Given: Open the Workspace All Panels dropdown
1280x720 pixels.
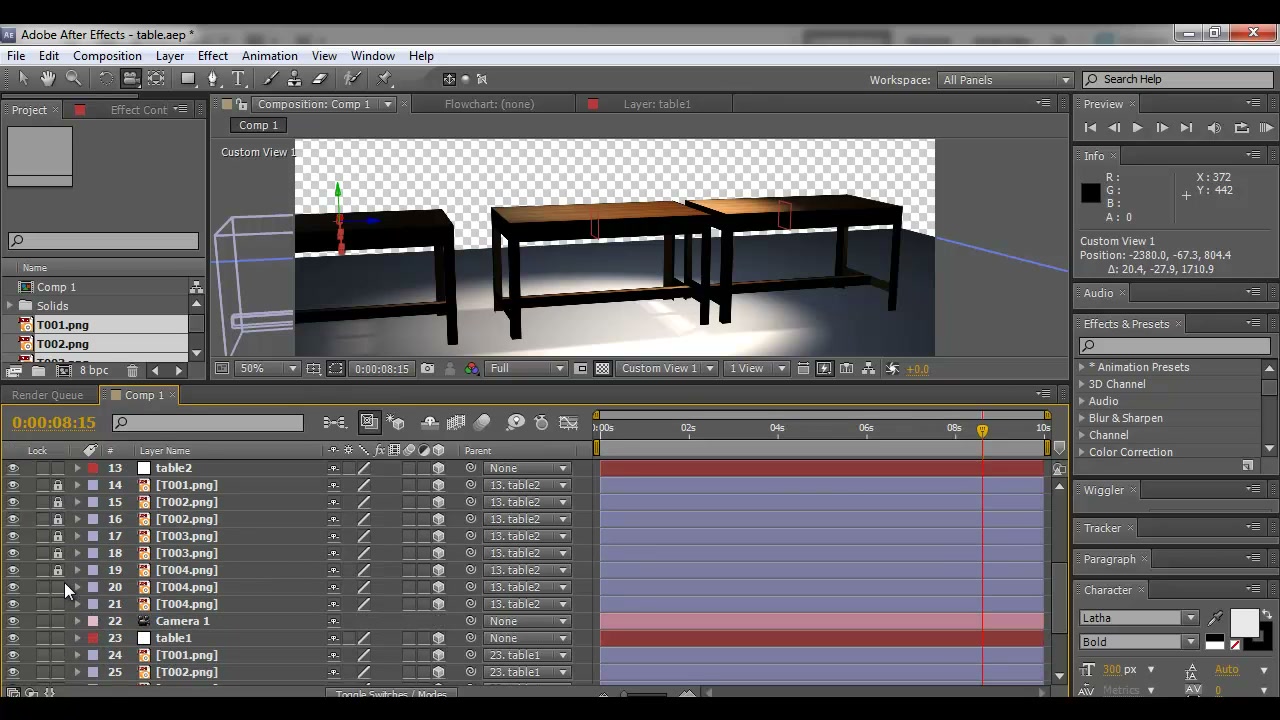Looking at the screenshot, I should pyautogui.click(x=1004, y=80).
